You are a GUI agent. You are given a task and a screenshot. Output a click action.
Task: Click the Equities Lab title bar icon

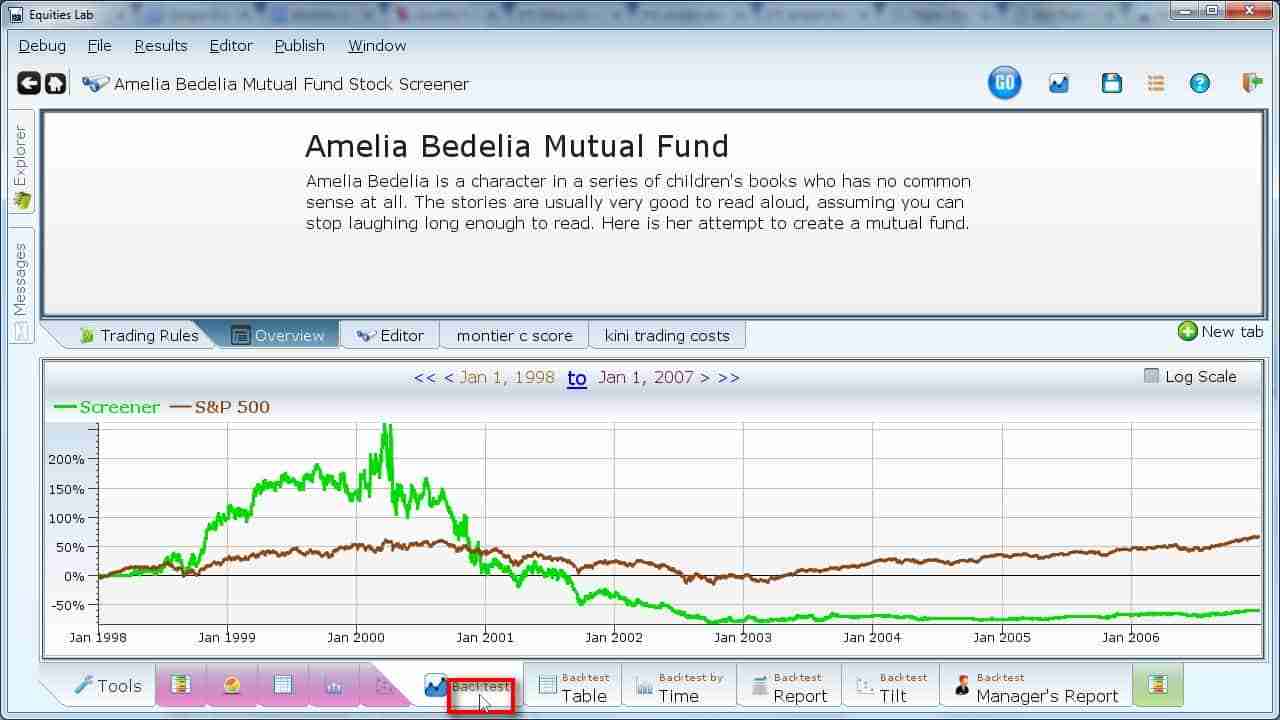point(15,14)
